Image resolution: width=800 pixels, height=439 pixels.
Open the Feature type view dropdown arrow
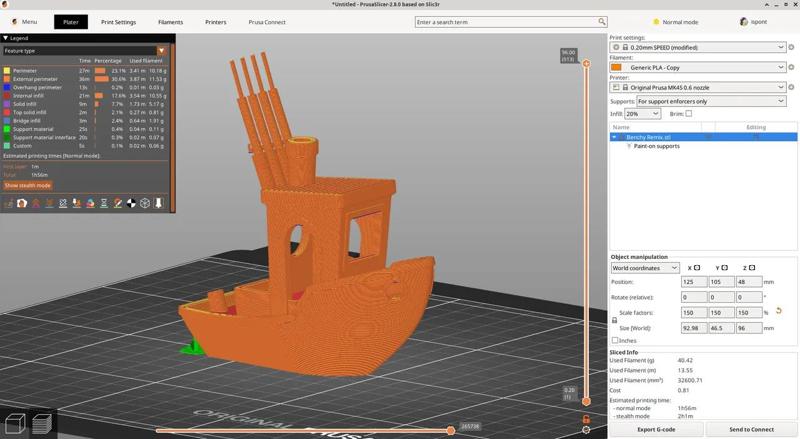coord(161,51)
